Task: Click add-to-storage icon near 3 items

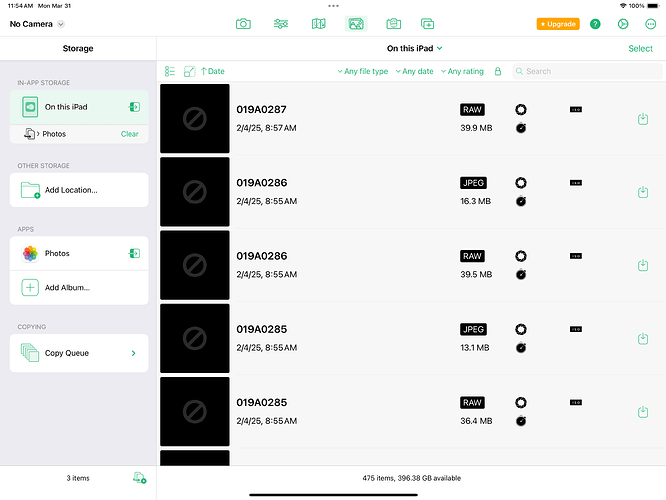Action: point(139,478)
